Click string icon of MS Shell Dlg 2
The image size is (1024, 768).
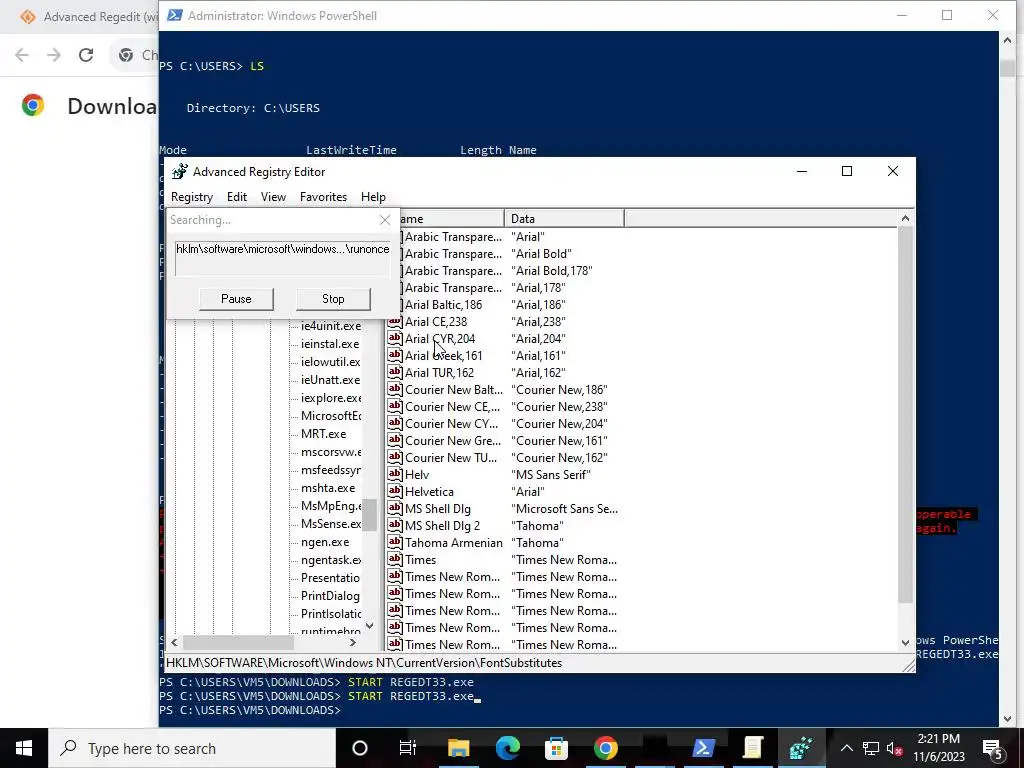[394, 525]
